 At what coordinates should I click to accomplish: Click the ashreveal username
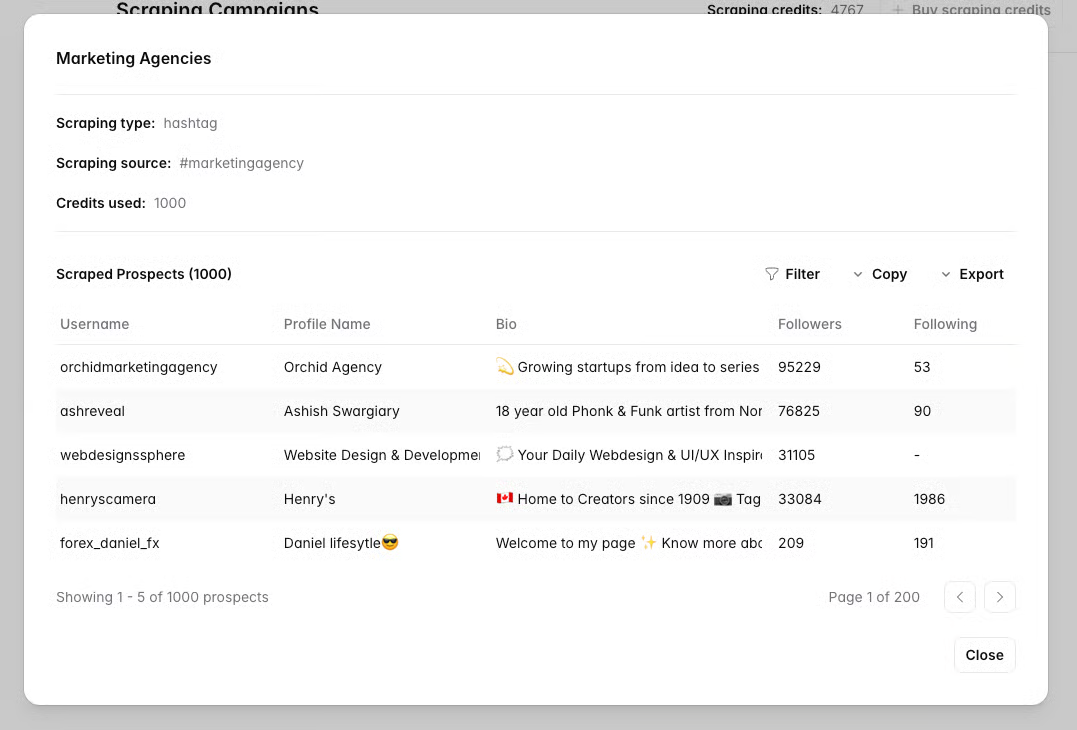[92, 411]
